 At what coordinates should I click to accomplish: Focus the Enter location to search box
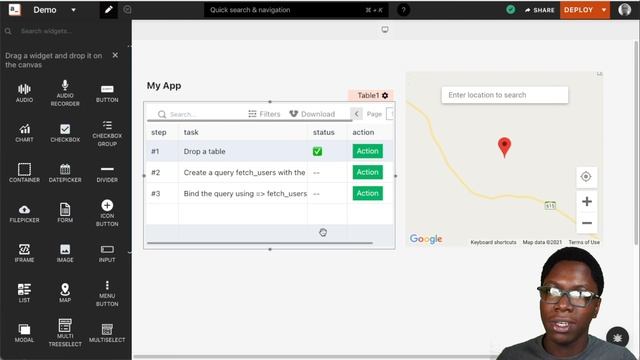click(504, 95)
